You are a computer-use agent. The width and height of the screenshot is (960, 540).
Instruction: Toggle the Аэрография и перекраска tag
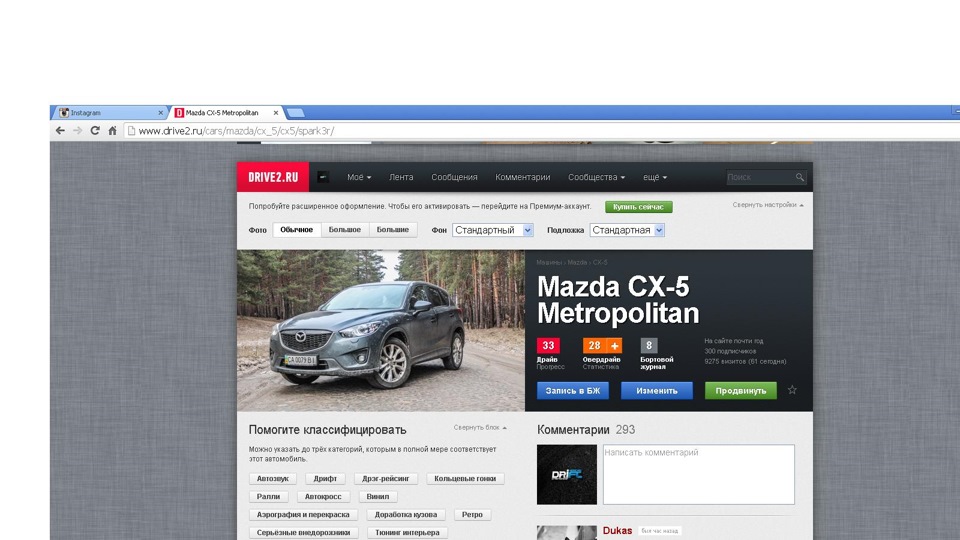[x=303, y=515]
